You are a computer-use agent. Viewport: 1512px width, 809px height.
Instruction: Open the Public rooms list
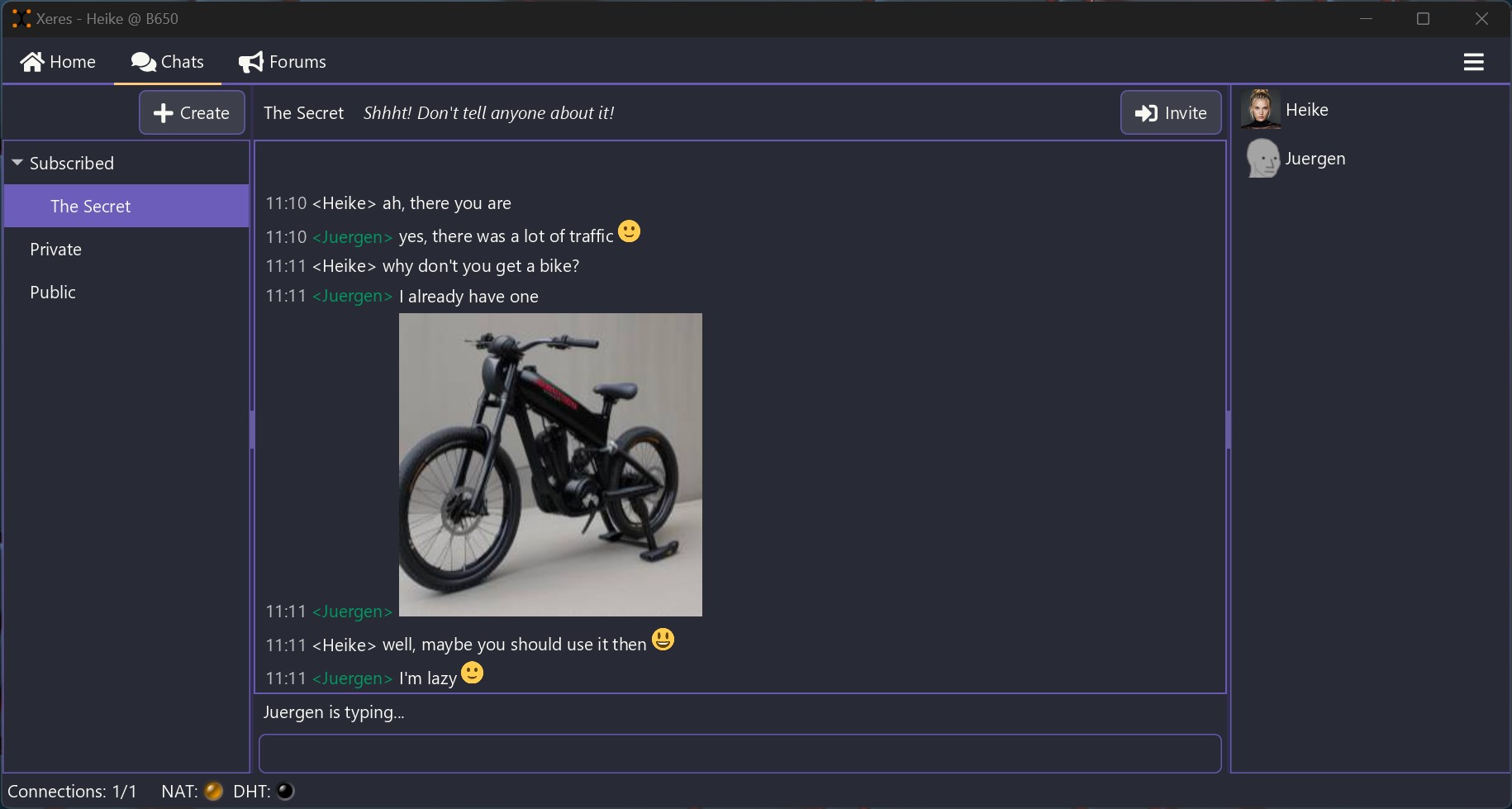tap(126, 292)
